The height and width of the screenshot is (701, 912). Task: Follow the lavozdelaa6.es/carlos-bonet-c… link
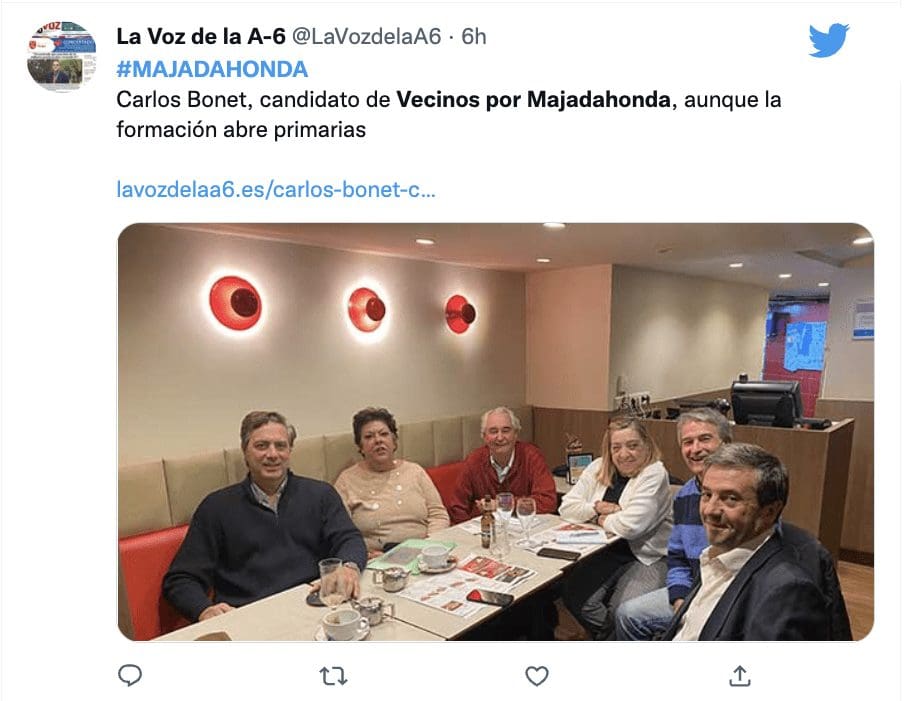276,190
